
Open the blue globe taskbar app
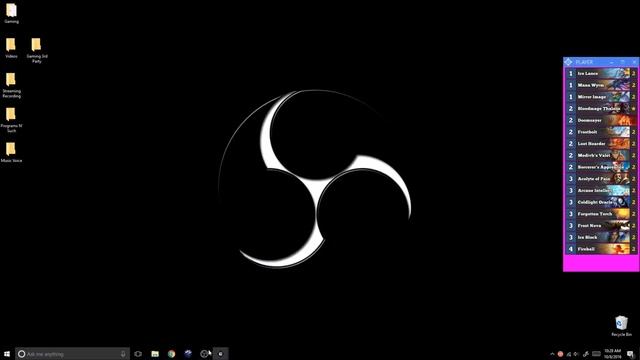[x=188, y=354]
